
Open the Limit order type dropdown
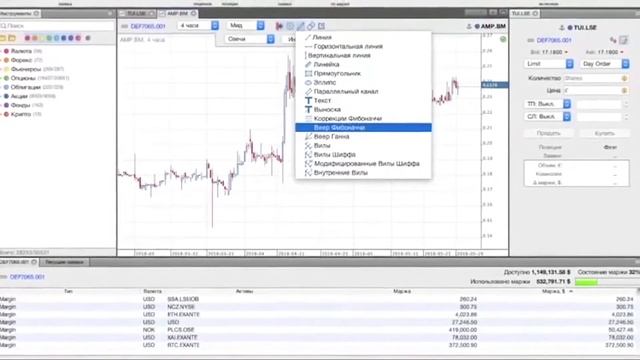pyautogui.click(x=549, y=64)
